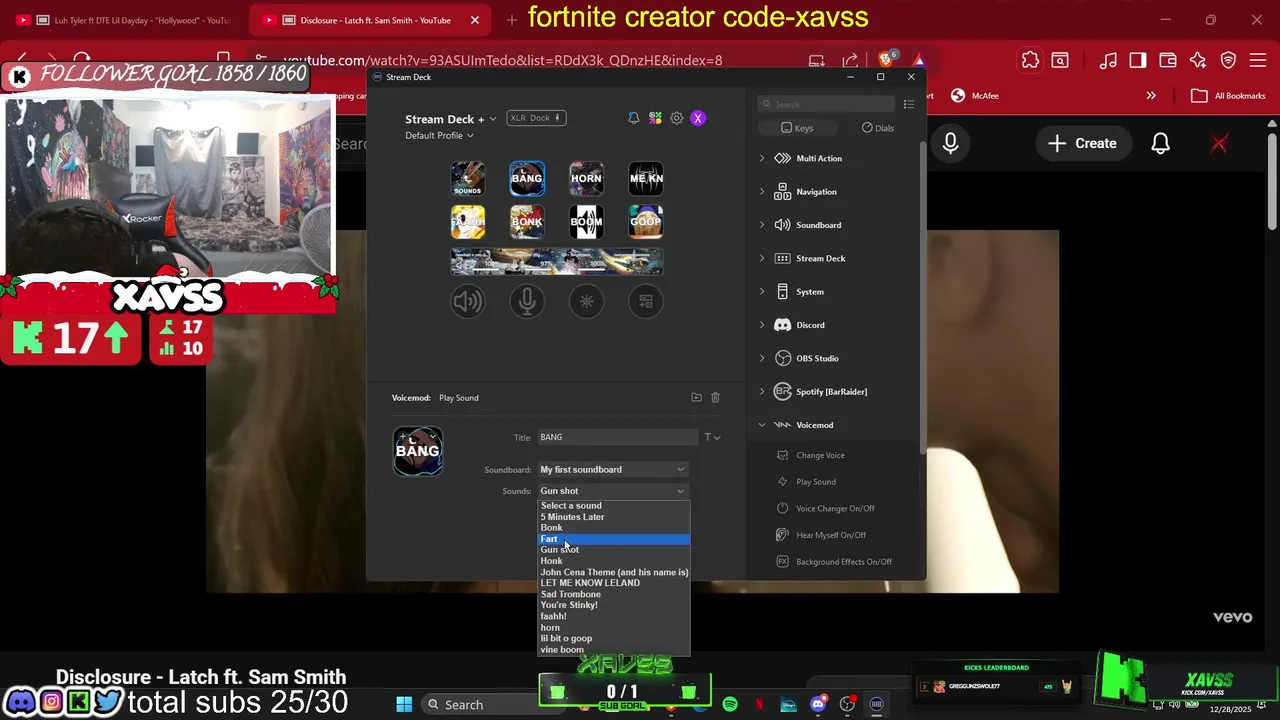This screenshot has width=1280, height=720.
Task: Open Spotify from the Windows taskbar
Action: click(x=730, y=704)
